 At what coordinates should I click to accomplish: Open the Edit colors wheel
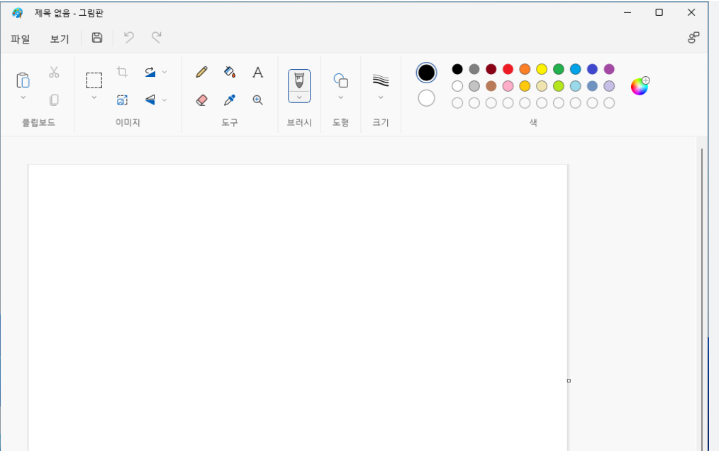(x=640, y=86)
